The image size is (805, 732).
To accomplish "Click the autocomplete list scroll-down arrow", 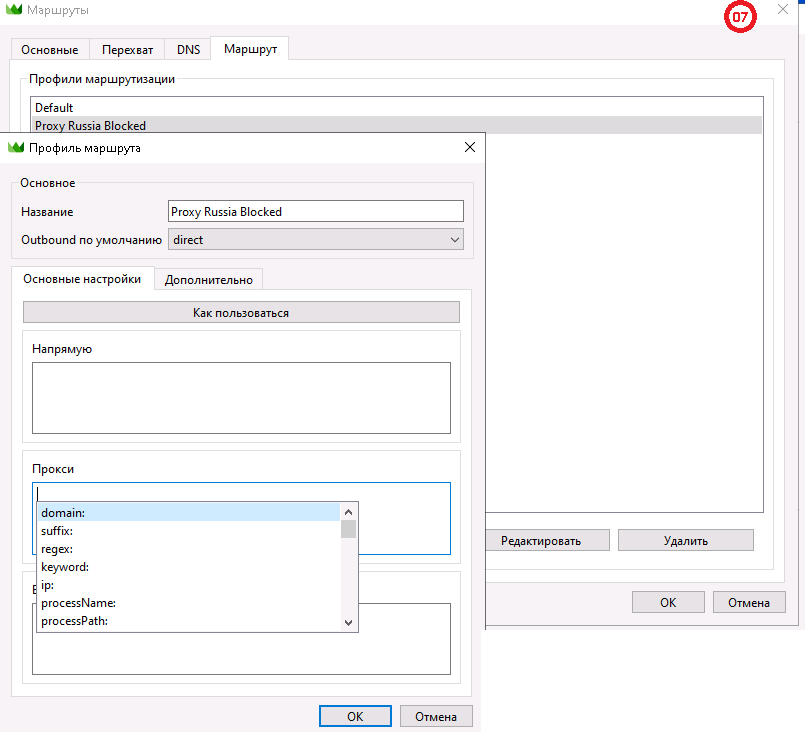I will [348, 623].
